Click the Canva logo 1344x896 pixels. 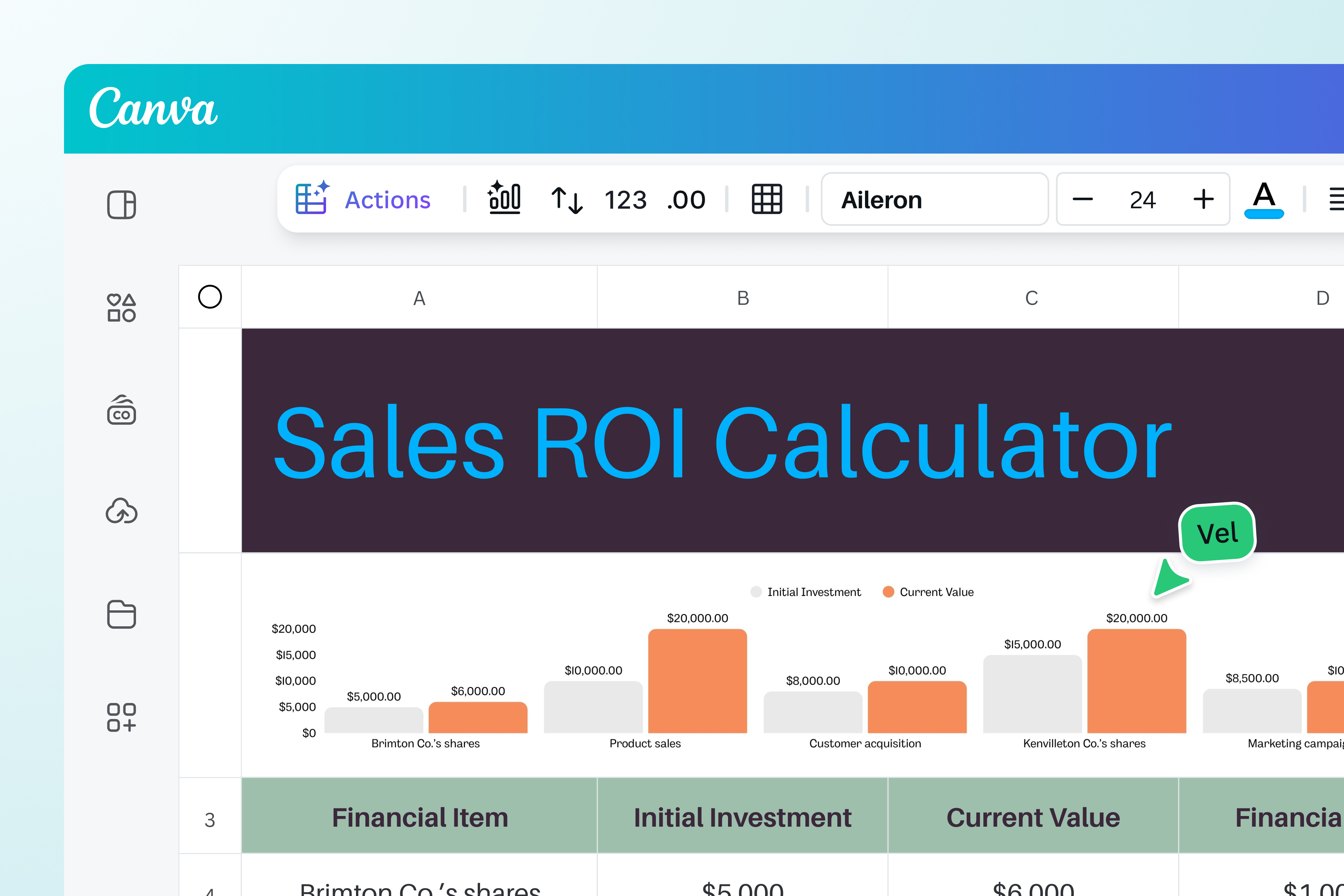[x=153, y=107]
